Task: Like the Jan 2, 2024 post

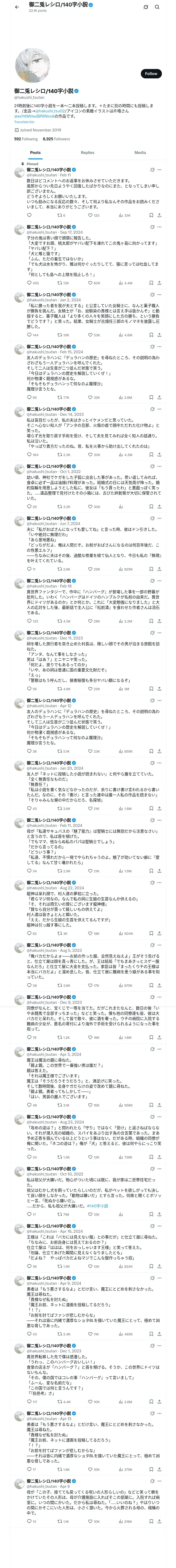Action: [90, 335]
